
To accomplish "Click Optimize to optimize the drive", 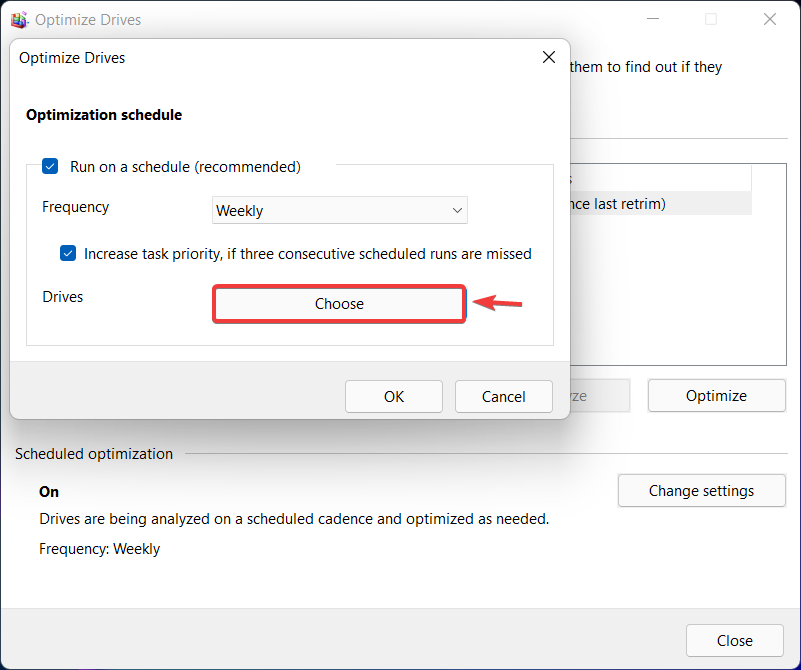I will point(716,395).
